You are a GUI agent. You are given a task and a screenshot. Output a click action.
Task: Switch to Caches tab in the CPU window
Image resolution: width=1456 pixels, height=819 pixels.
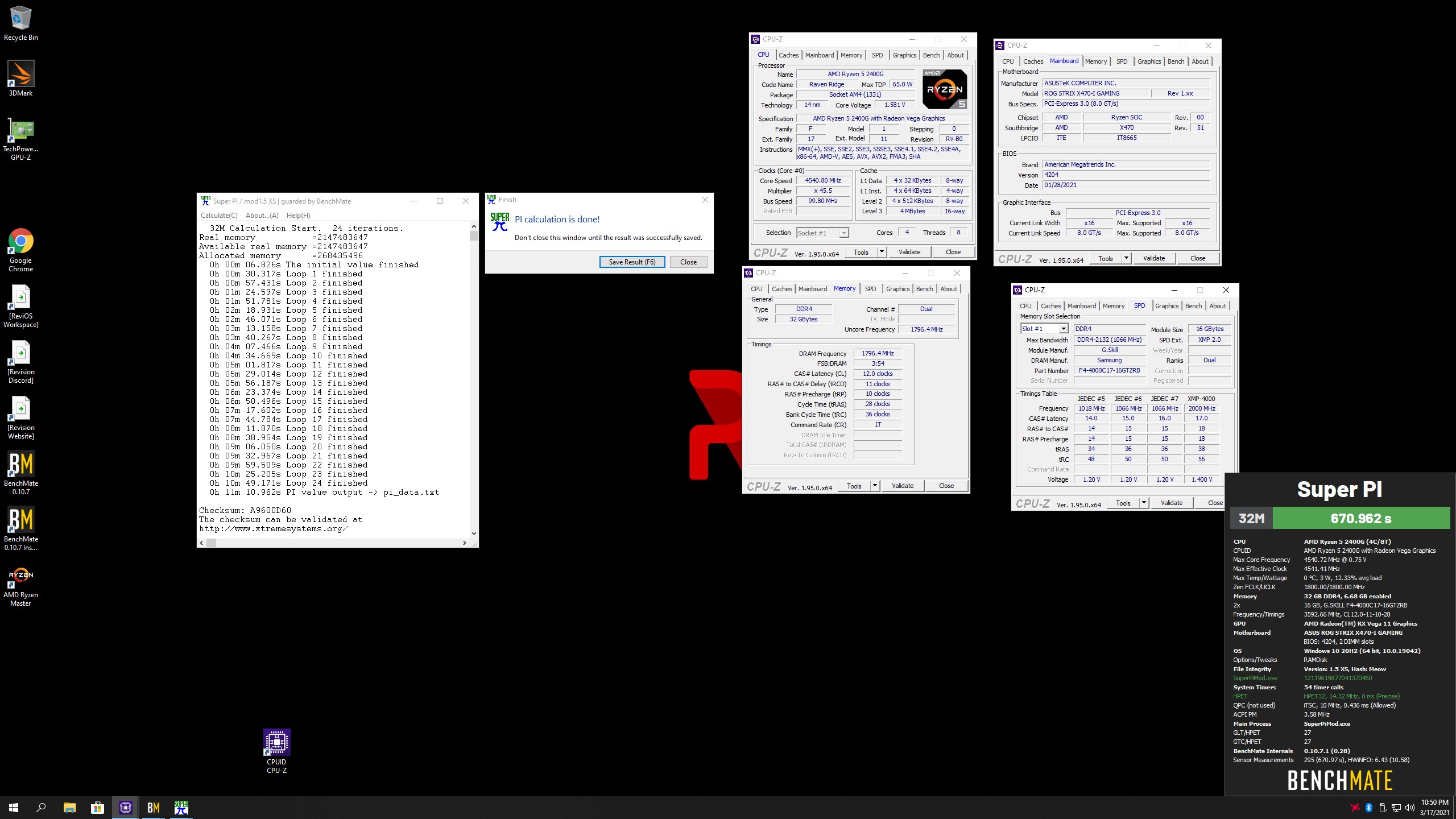(788, 55)
